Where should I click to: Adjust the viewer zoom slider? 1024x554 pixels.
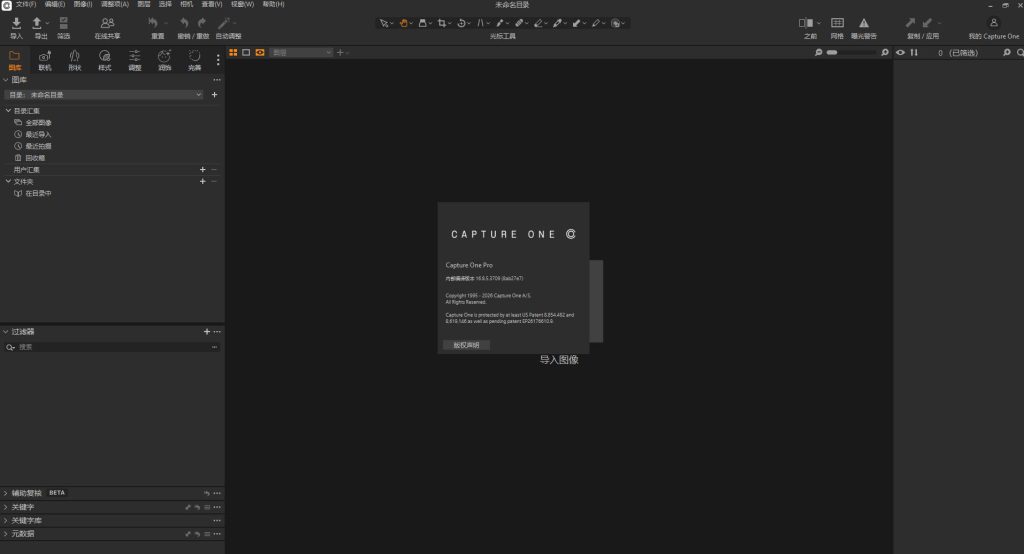(852, 52)
